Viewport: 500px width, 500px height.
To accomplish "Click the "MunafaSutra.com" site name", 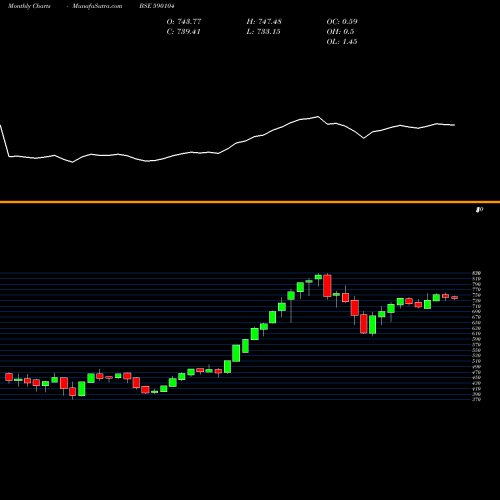I will coord(97,6).
